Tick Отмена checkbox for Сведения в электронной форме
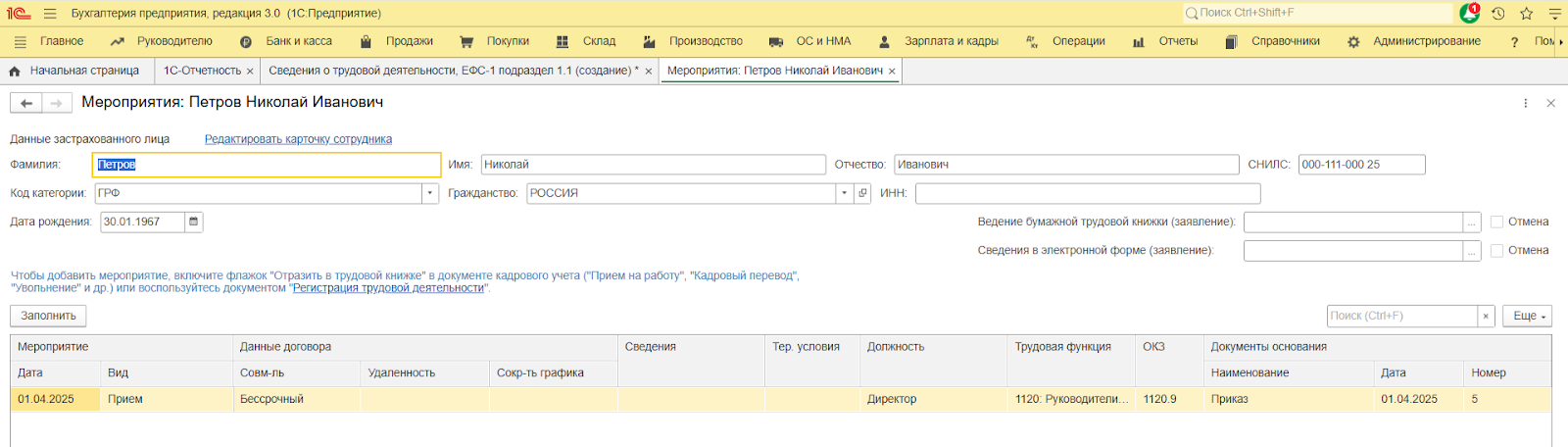This screenshot has width=1568, height=447. coord(1496,251)
